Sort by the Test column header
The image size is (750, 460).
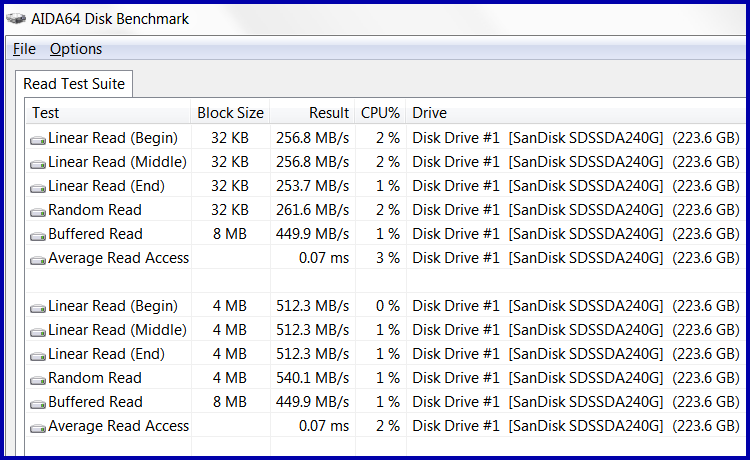tap(109, 112)
